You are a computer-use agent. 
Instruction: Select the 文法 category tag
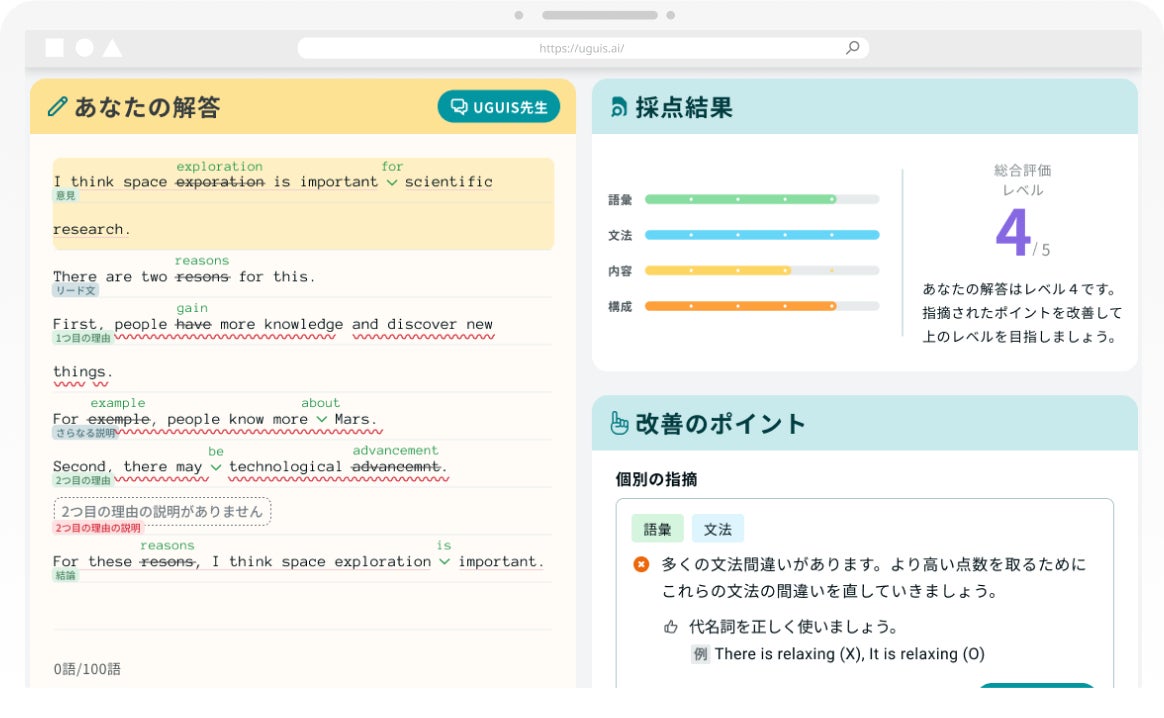tap(717, 529)
